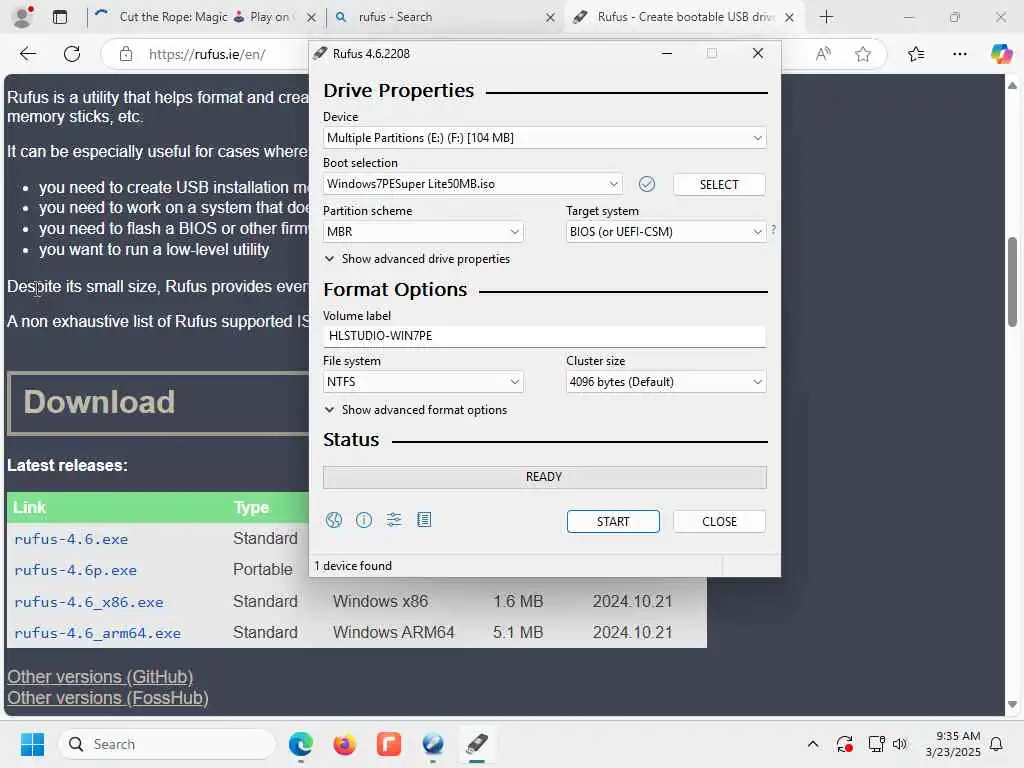Open Favorites list icon in Edge
The height and width of the screenshot is (768, 1024).
point(916,54)
